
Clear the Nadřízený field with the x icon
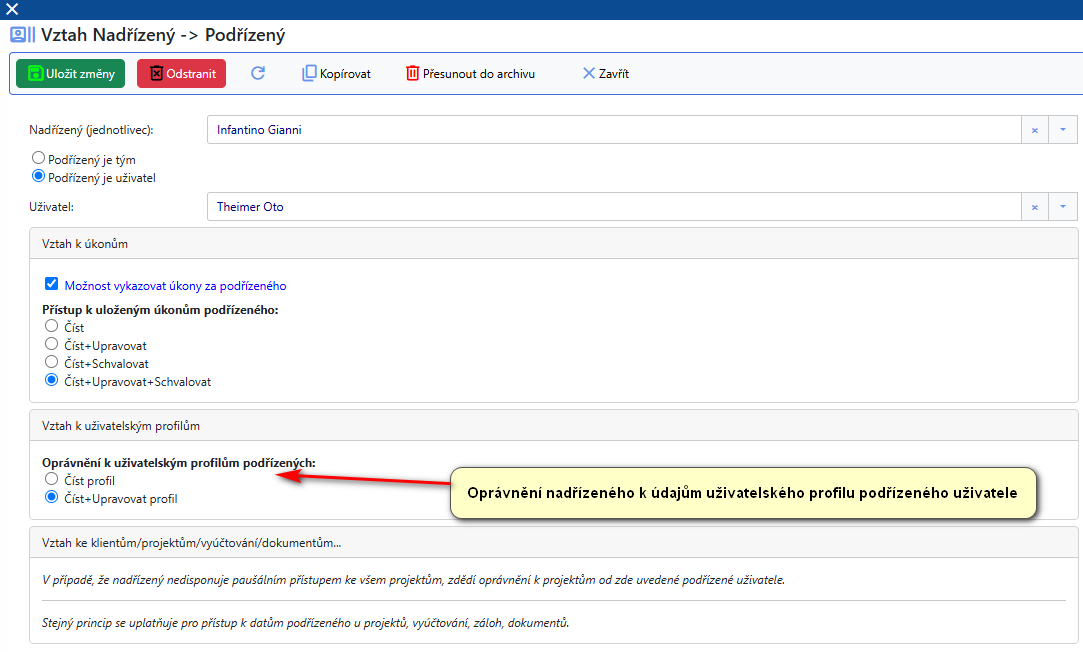pyautogui.click(x=1034, y=130)
